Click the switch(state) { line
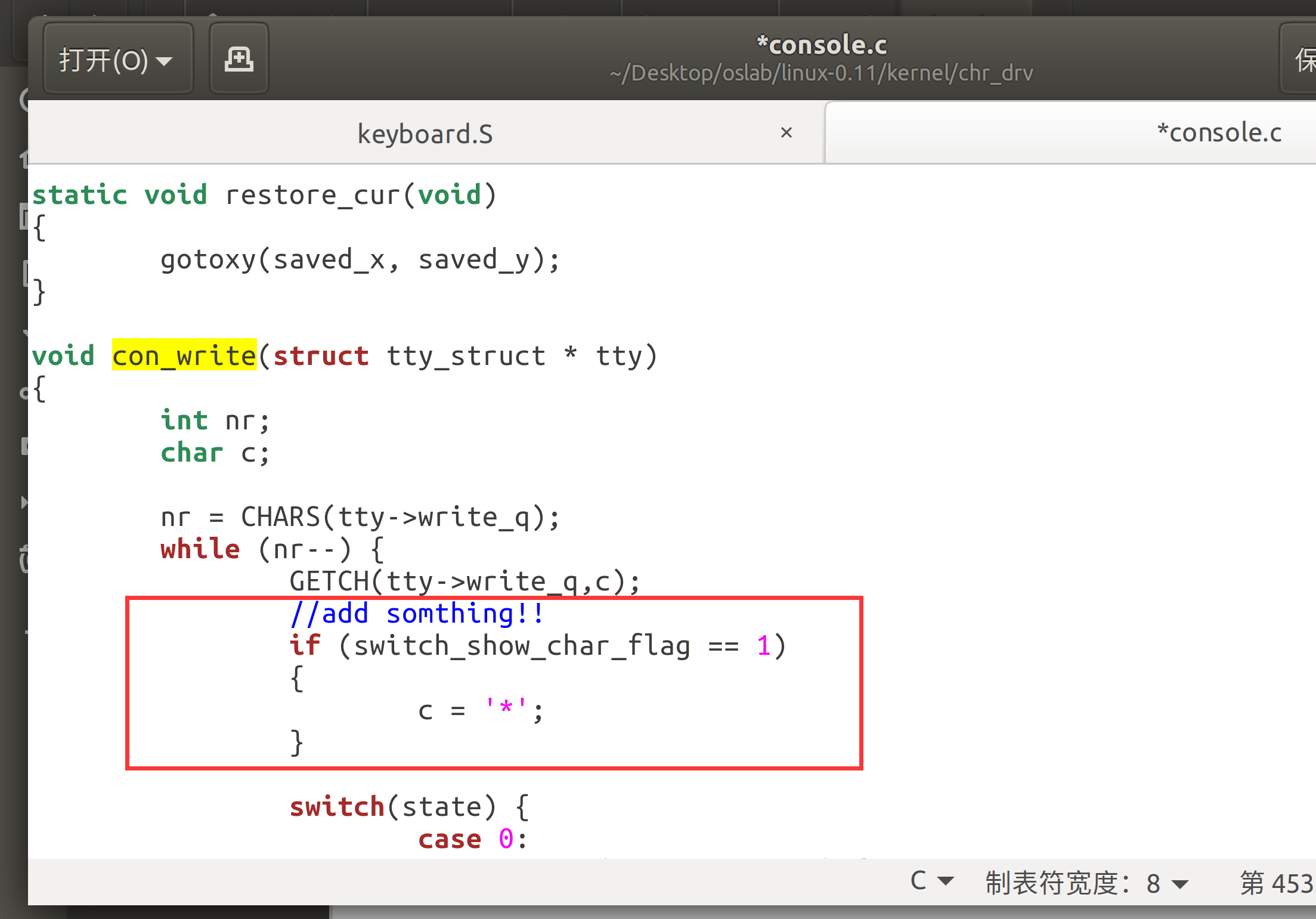This screenshot has height=919, width=1316. click(x=409, y=807)
